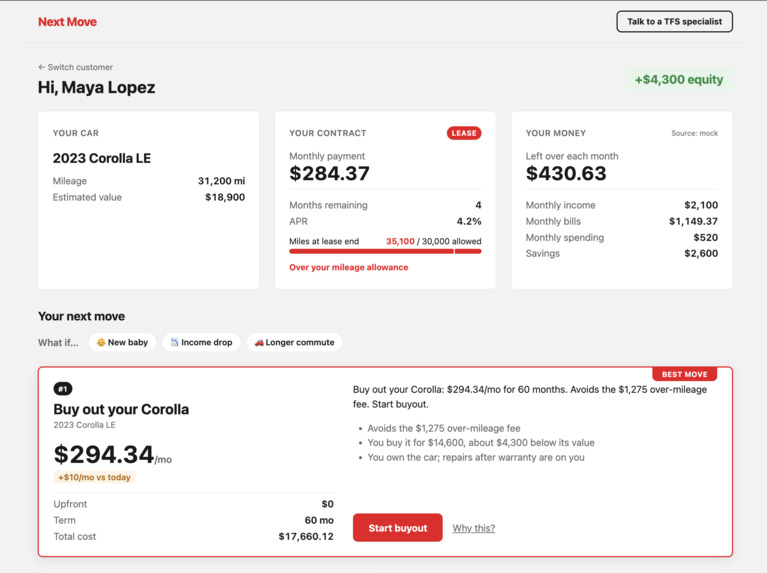Click the 4.2% APR value
767x573 pixels.
469,221
